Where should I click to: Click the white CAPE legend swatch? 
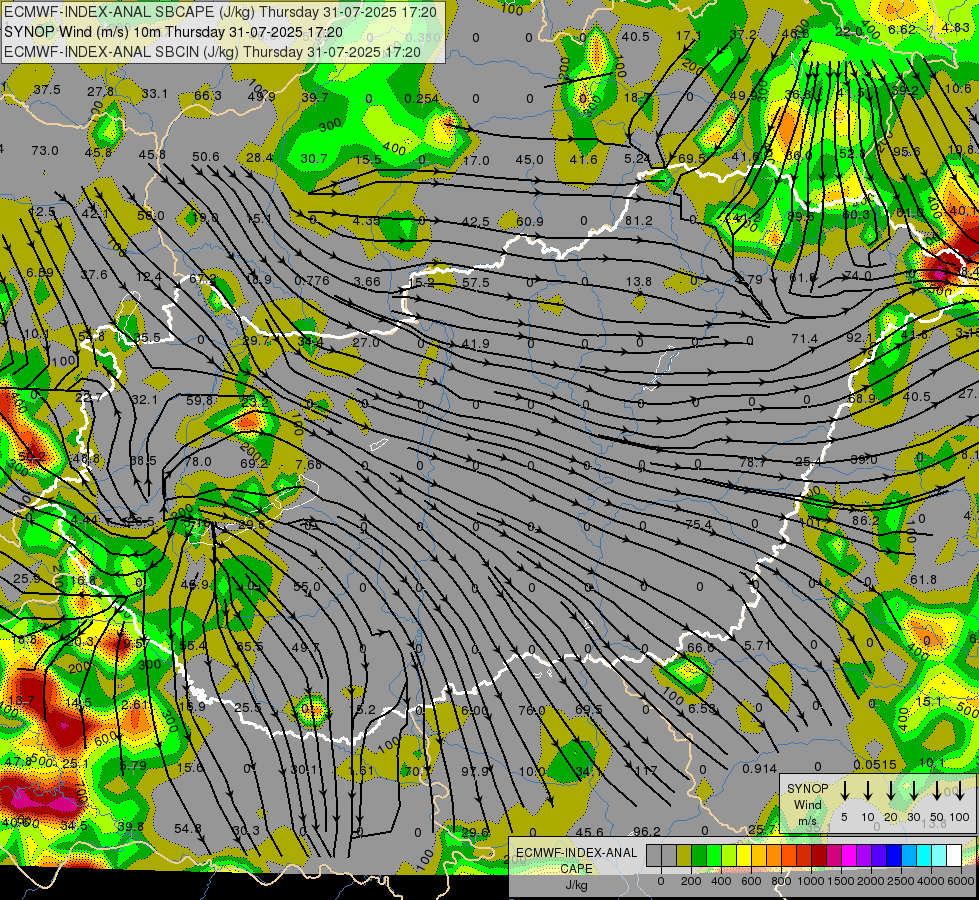953,856
